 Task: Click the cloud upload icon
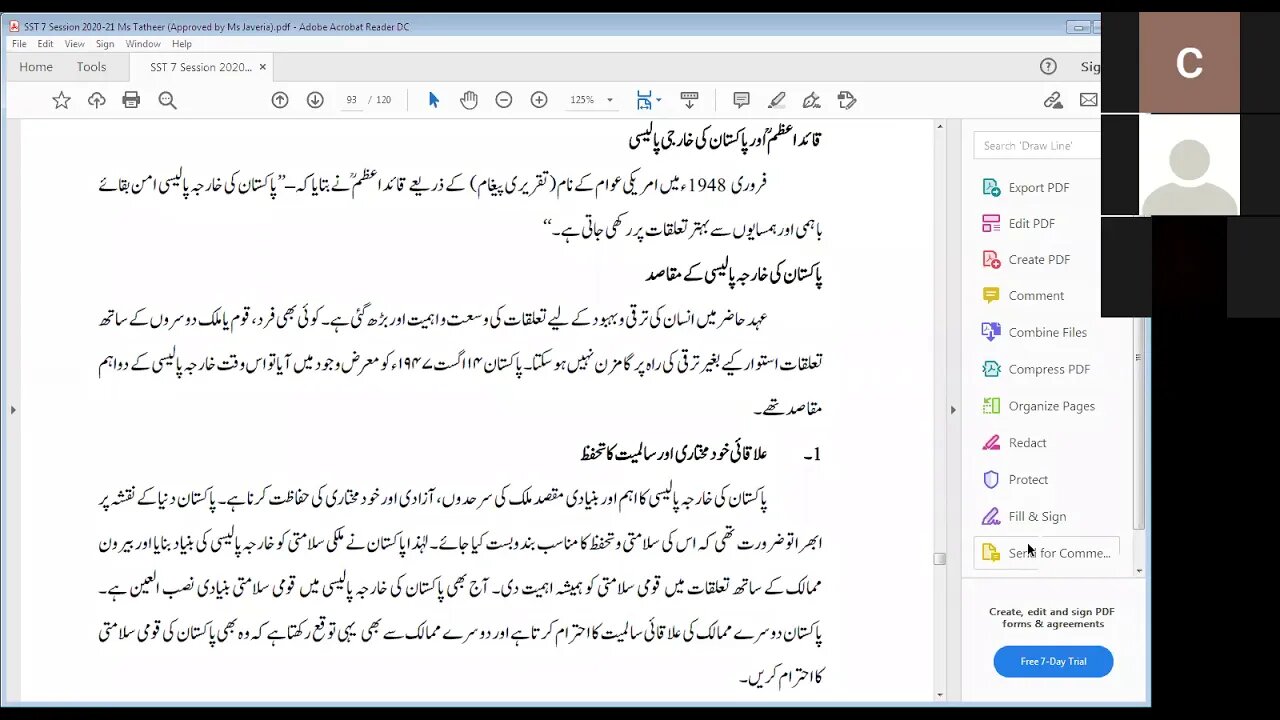(x=96, y=100)
